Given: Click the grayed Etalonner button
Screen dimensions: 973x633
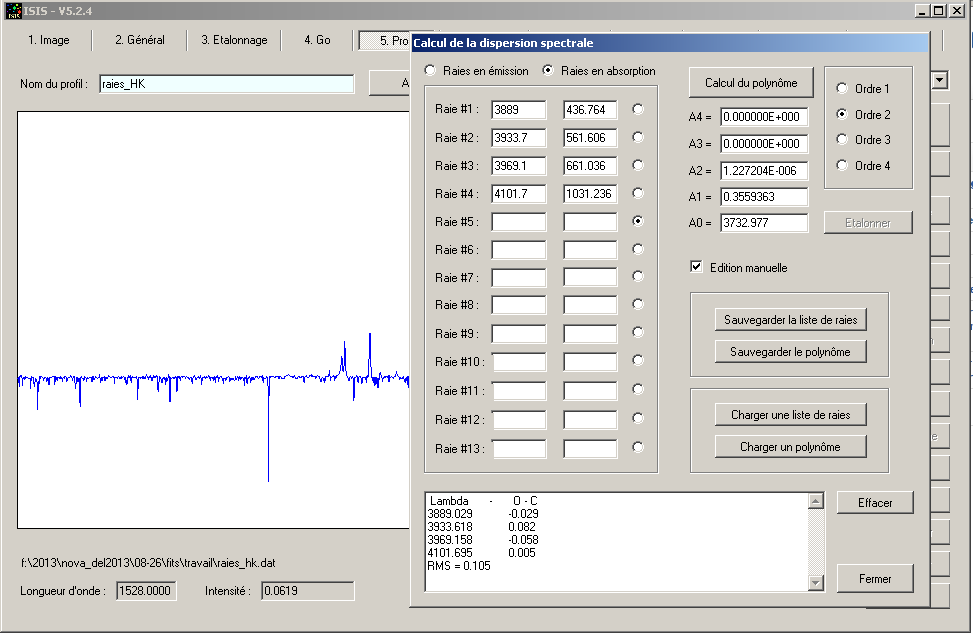Looking at the screenshot, I should coord(867,222).
